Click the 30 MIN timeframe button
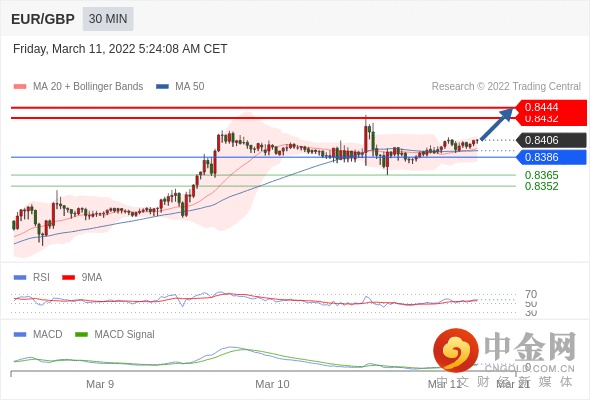The image size is (590, 400). tap(108, 19)
